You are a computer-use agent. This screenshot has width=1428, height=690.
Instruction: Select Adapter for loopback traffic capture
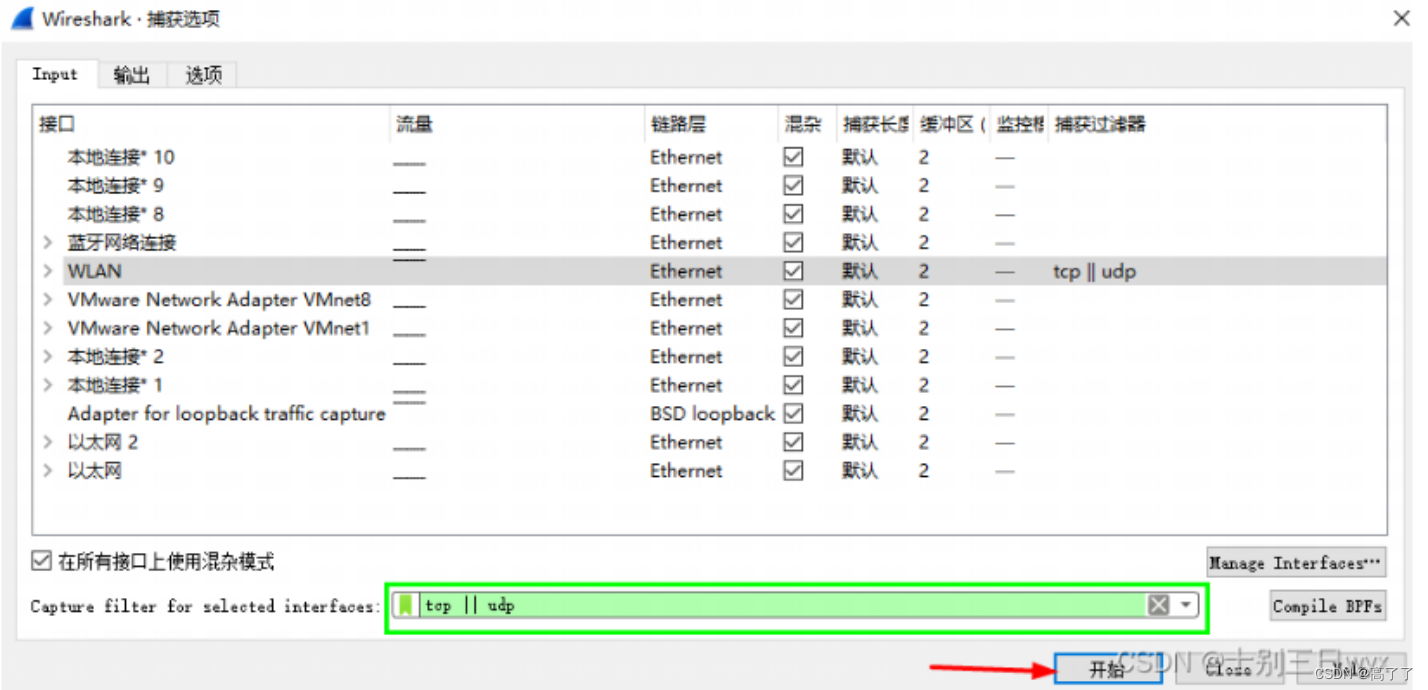(226, 414)
